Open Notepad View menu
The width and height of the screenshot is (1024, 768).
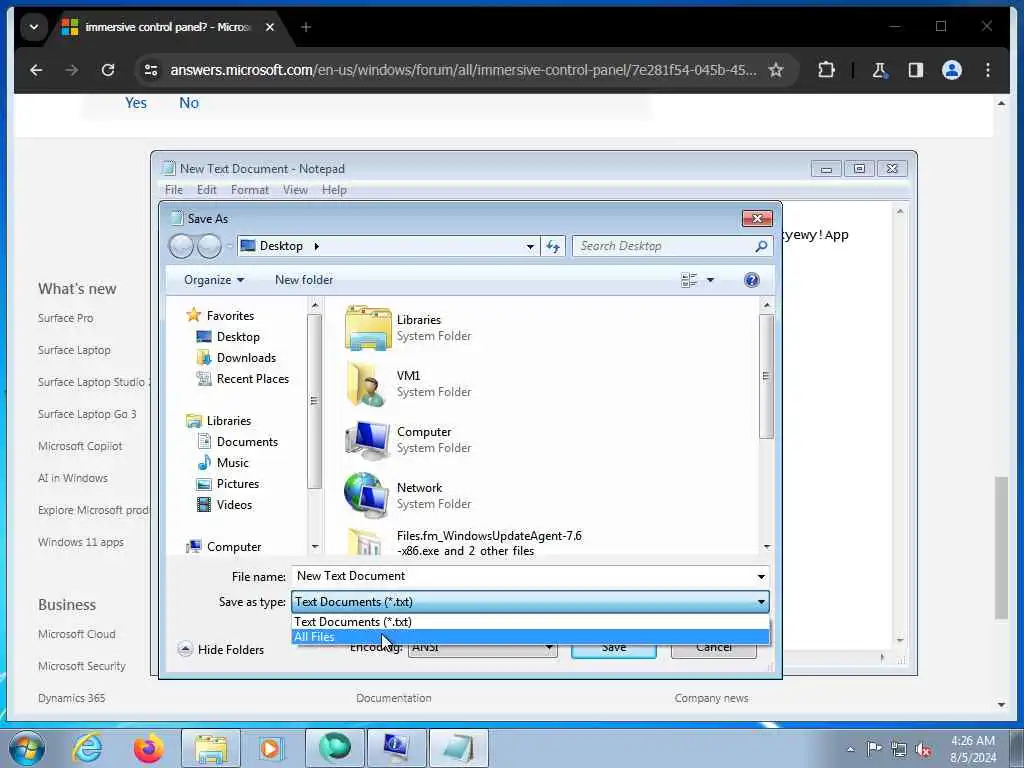tap(295, 190)
